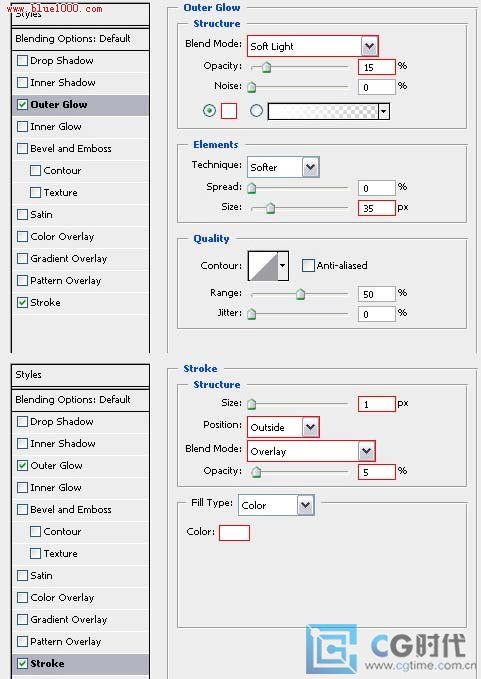481x679 pixels.
Task: Uncheck Outer Glow in the Outer Glow dialog
Action: point(22,104)
